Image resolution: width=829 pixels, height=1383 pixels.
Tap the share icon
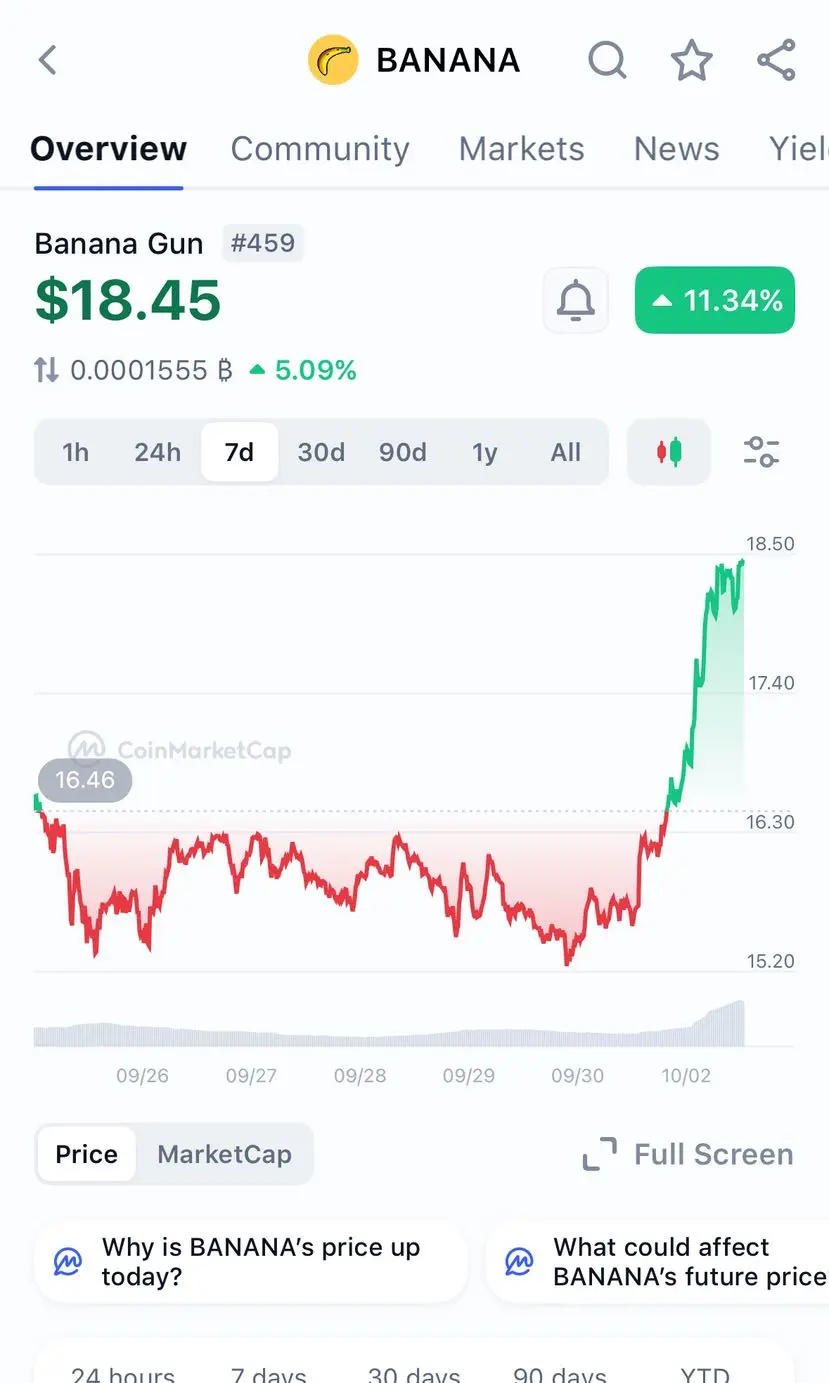[x=776, y=61]
